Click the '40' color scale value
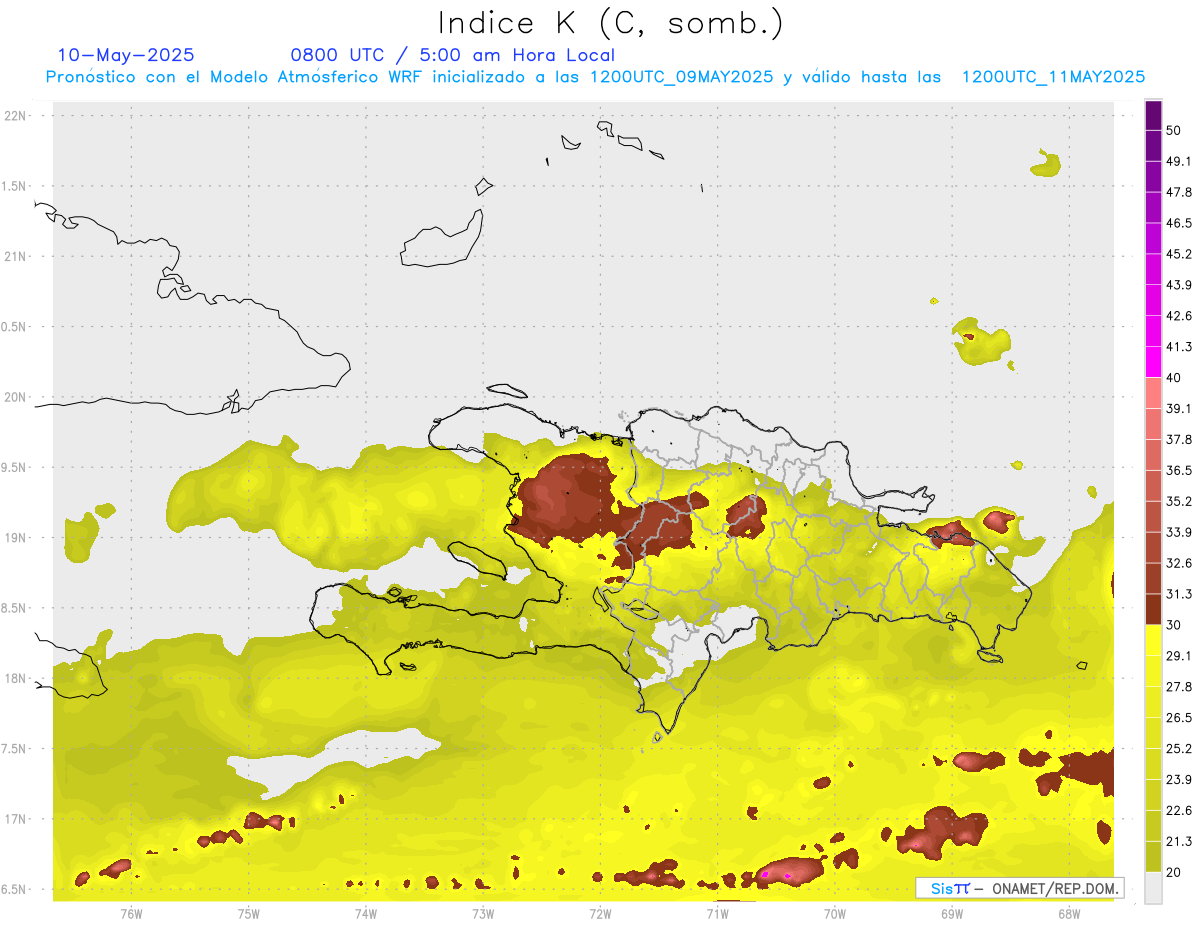The width and height of the screenshot is (1200, 927). click(1174, 378)
